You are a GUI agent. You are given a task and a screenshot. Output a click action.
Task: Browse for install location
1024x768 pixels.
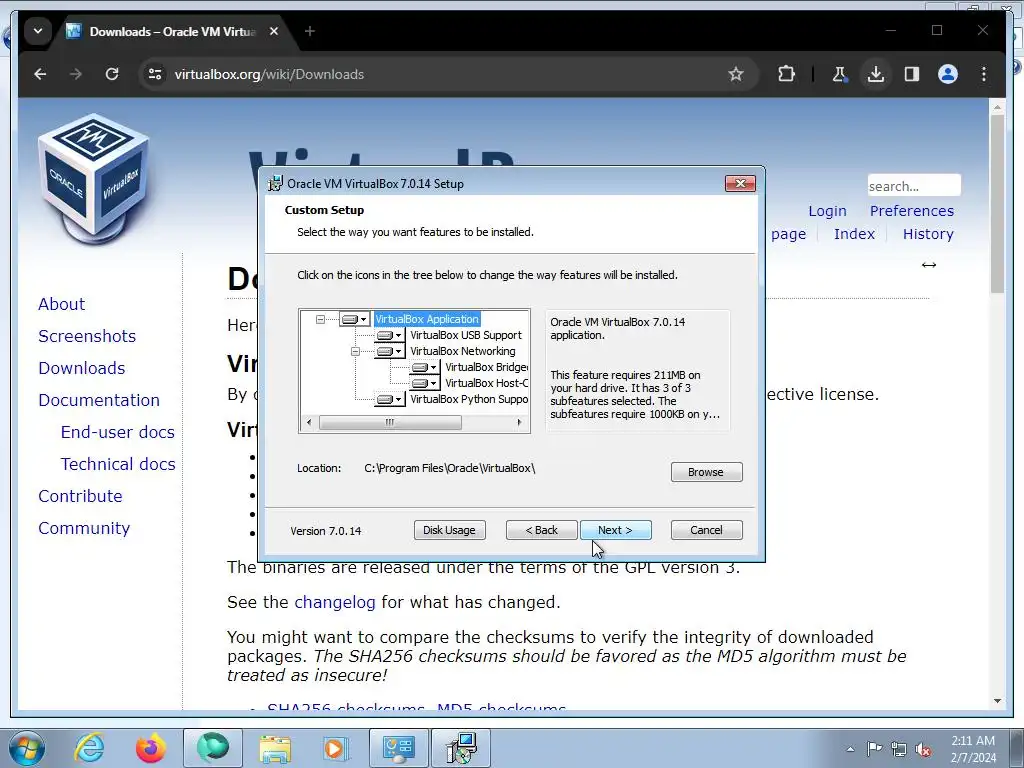[x=706, y=472]
